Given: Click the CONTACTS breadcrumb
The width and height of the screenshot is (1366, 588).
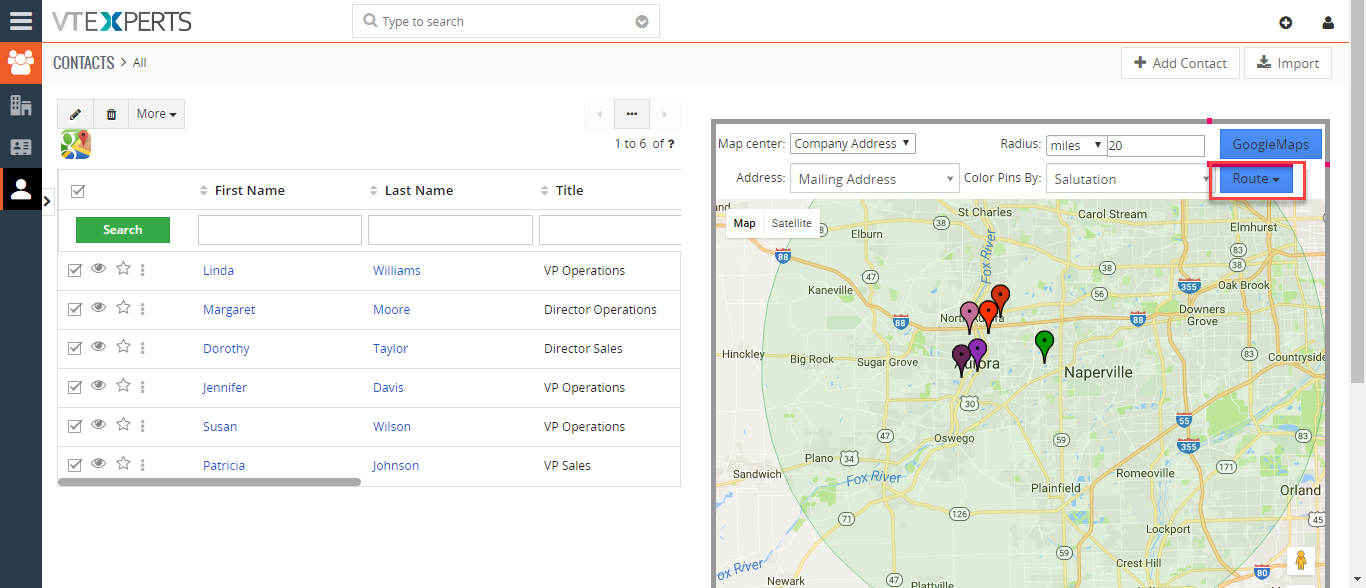Looking at the screenshot, I should [84, 62].
